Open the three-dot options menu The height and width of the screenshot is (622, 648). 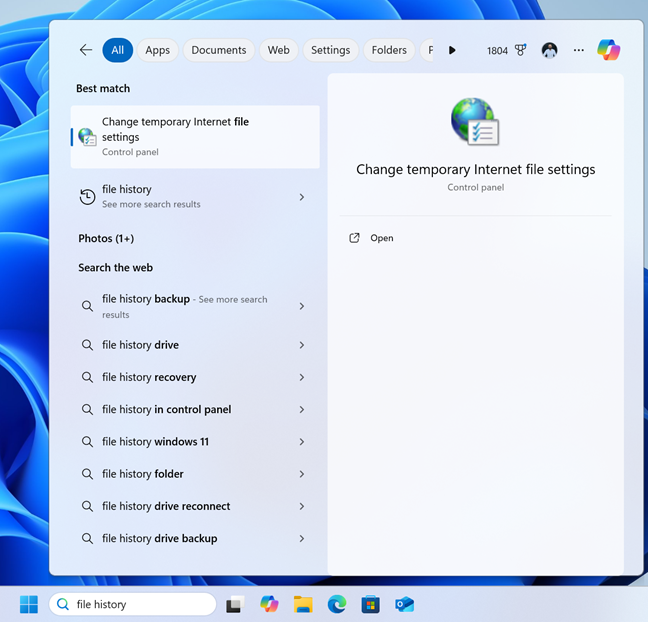[x=579, y=50]
